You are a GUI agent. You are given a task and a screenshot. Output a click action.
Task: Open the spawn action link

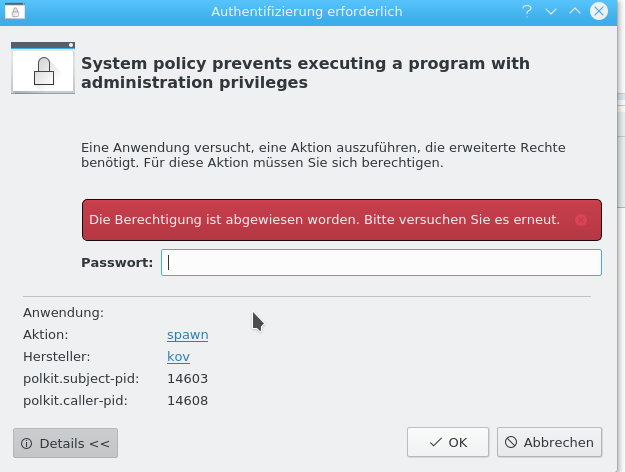(187, 334)
